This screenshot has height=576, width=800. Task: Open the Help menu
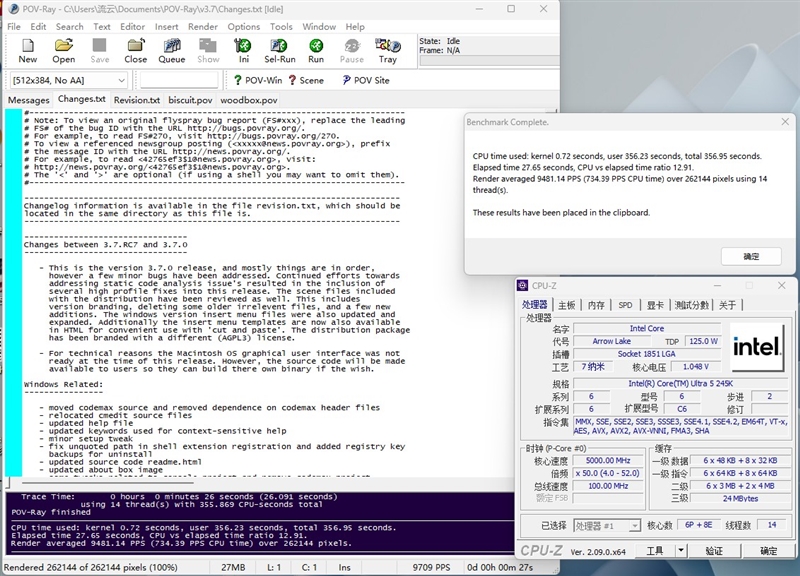click(x=355, y=27)
